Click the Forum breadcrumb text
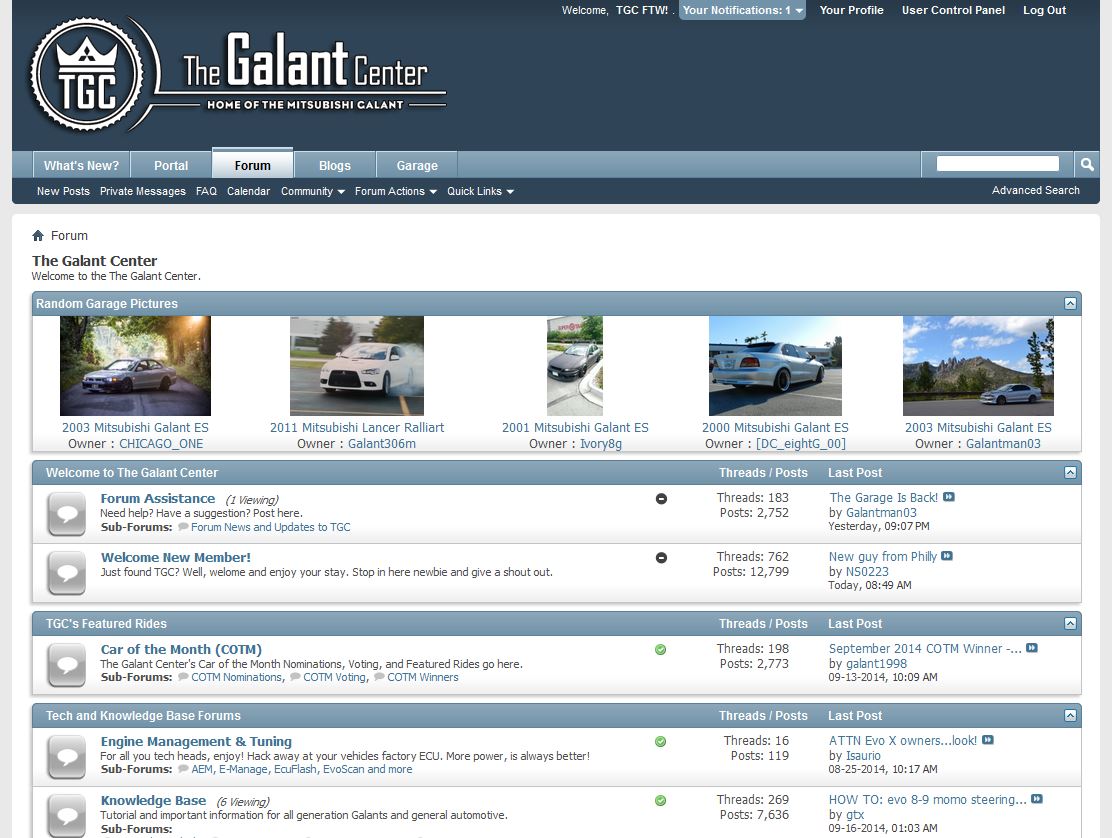This screenshot has height=838, width=1112. 70,235
